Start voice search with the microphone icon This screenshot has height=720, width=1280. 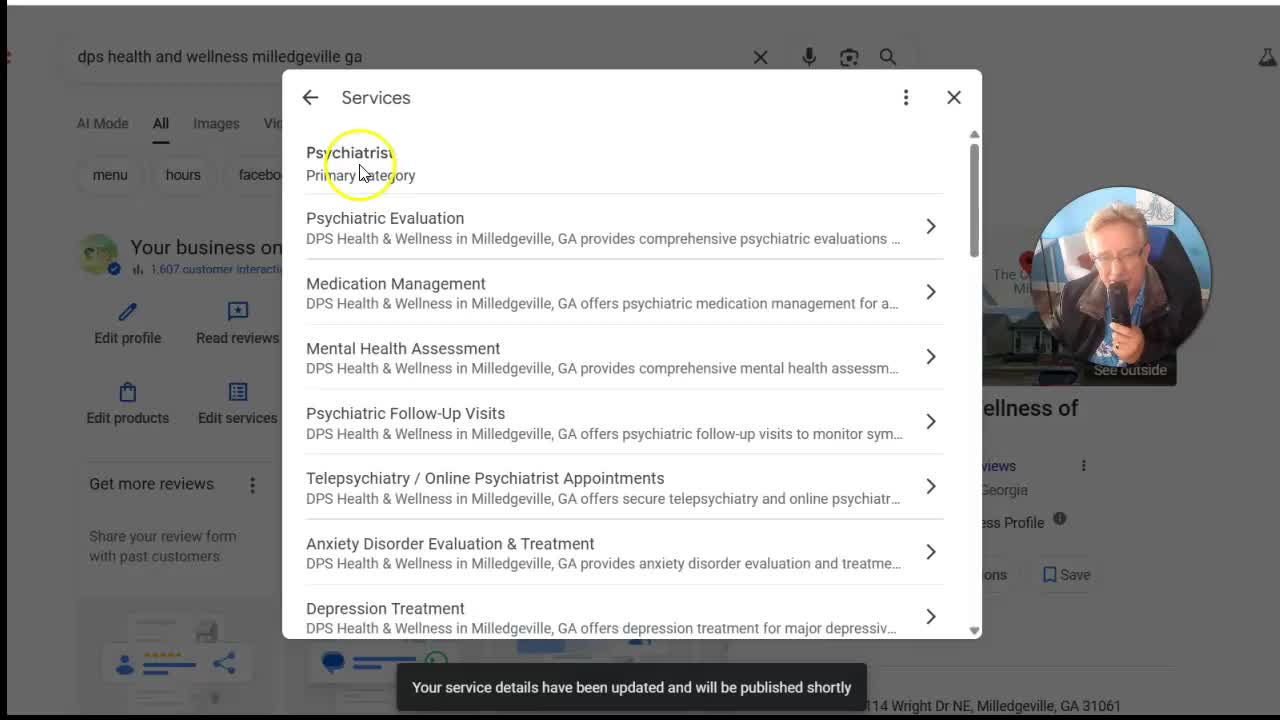809,57
